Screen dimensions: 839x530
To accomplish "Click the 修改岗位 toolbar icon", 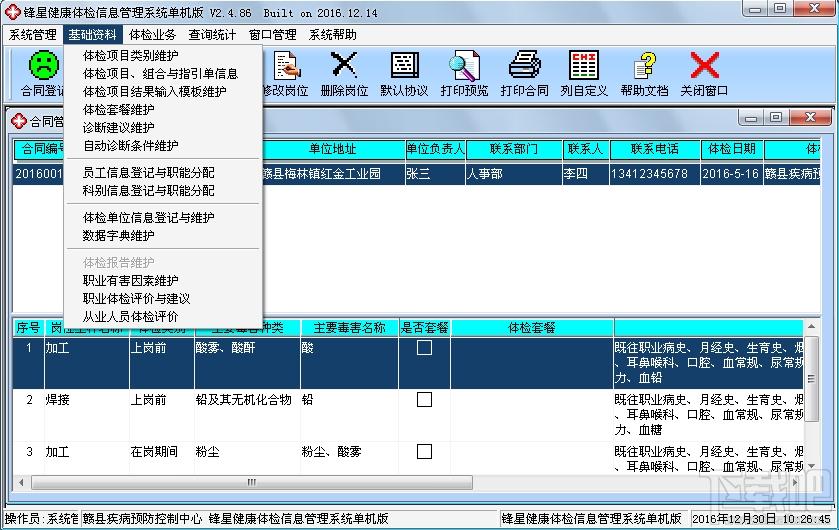I will [287, 65].
